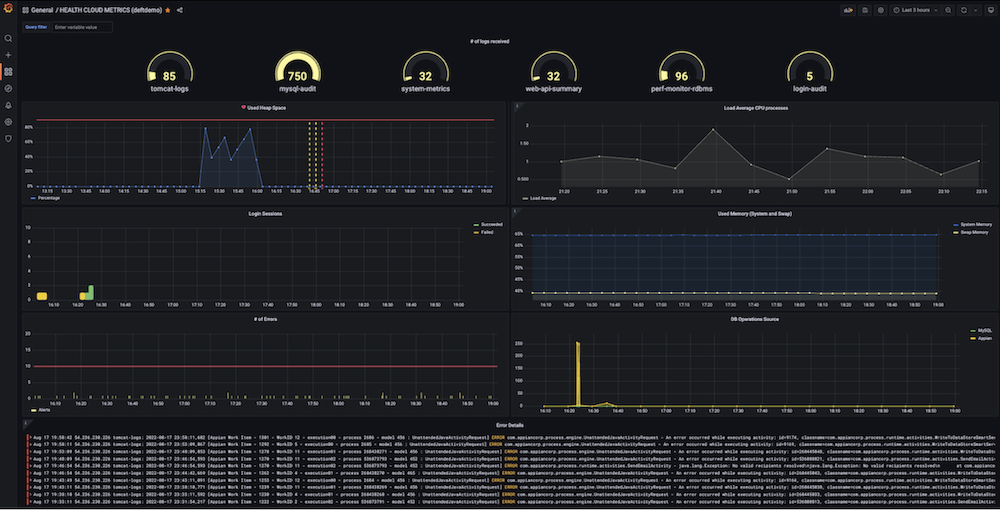The image size is (1000, 511).
Task: Click the Enter variable value field
Action: coord(82,27)
